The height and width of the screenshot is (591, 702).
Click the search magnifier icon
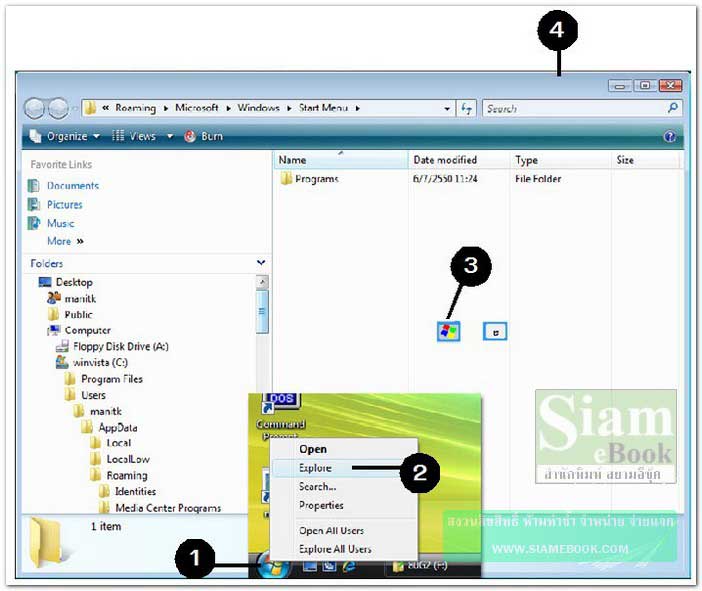[x=672, y=108]
